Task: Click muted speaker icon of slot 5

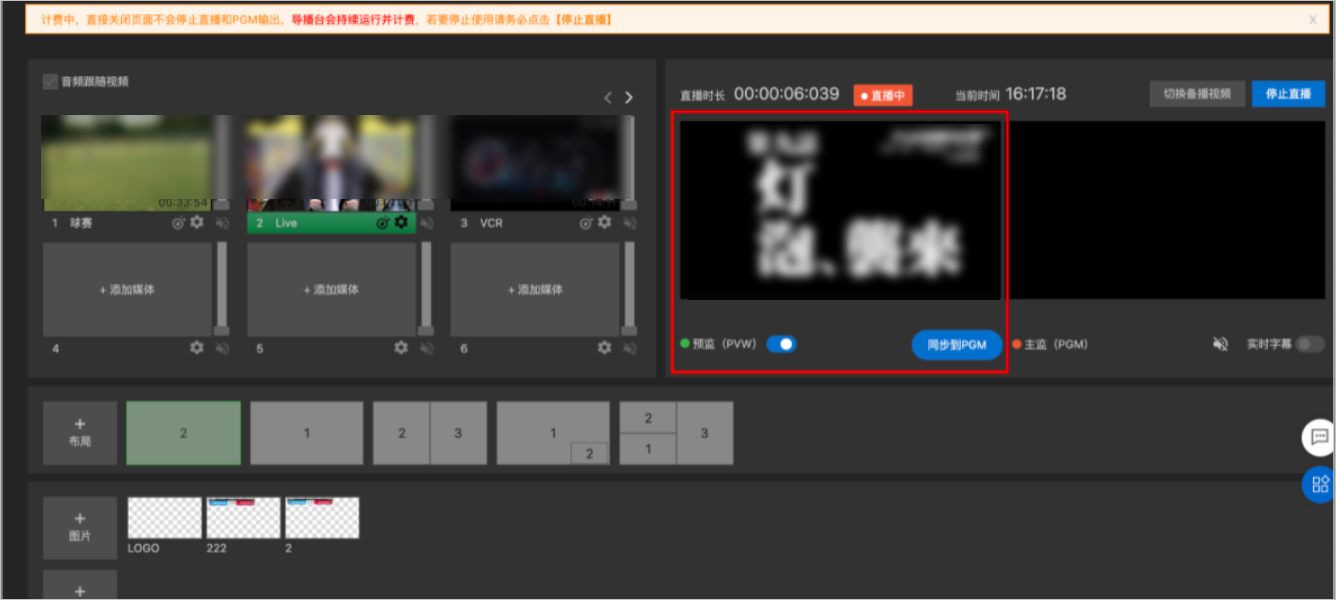Action: (x=427, y=348)
